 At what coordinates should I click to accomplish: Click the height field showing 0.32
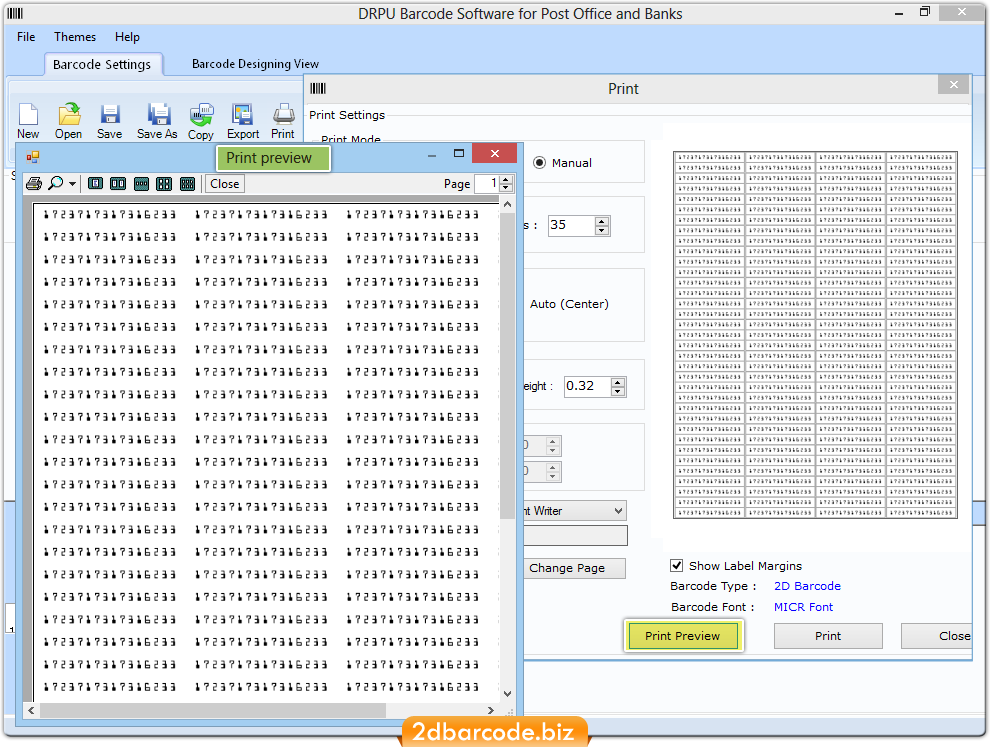click(588, 386)
